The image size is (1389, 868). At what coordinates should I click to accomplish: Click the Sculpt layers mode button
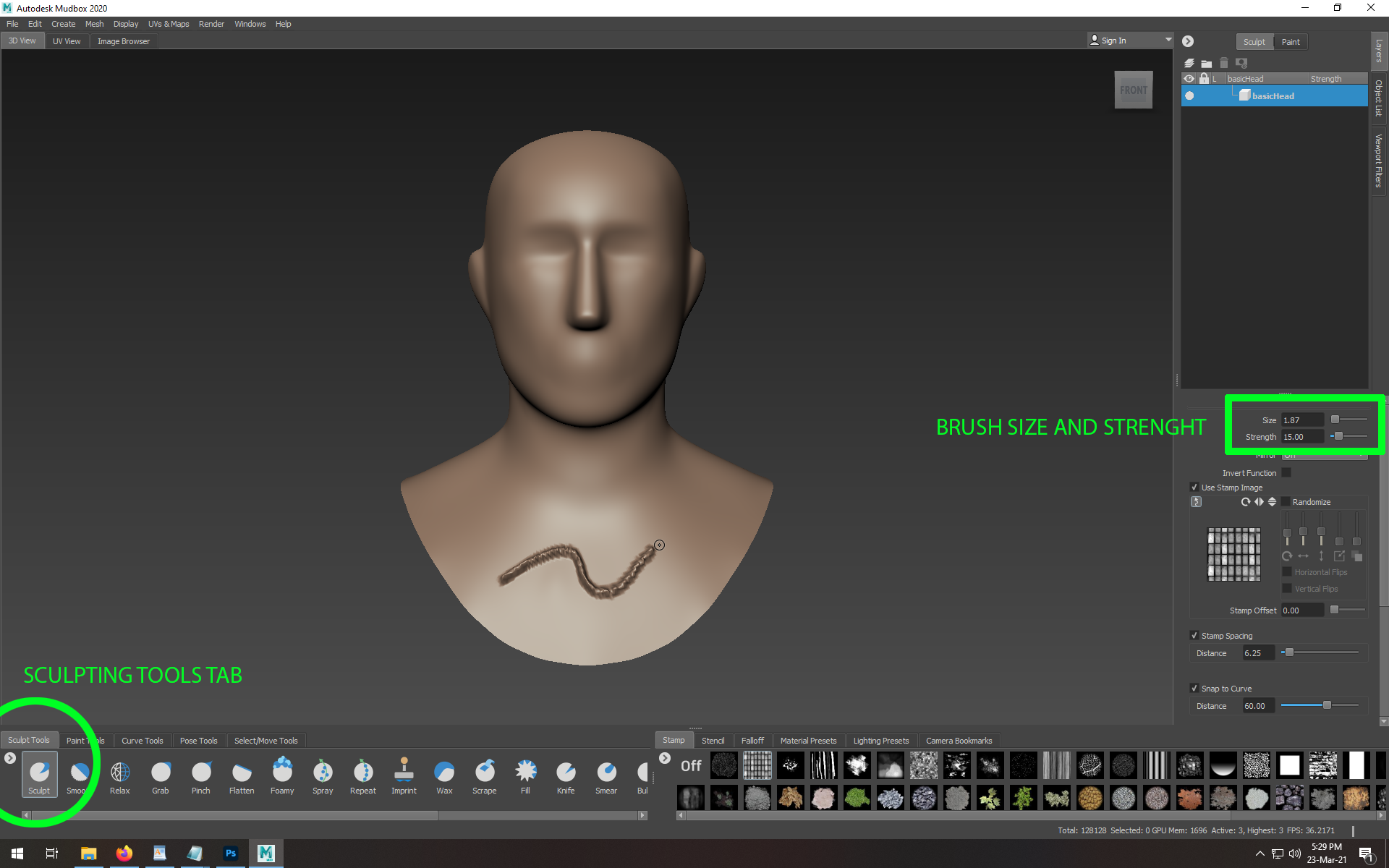pyautogui.click(x=1254, y=42)
